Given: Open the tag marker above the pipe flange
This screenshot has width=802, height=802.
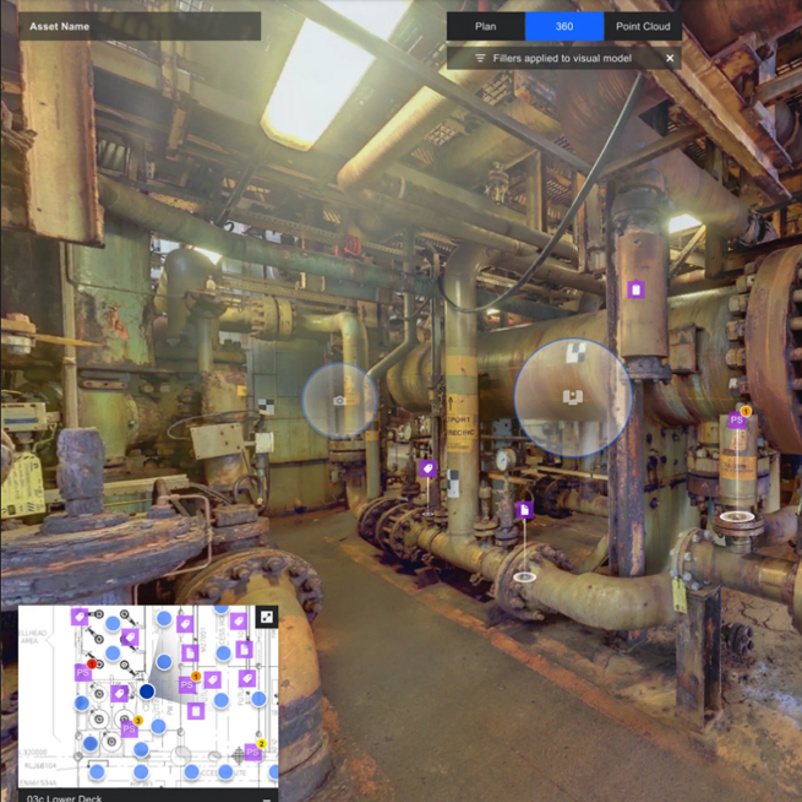Looking at the screenshot, I should (x=427, y=468).
